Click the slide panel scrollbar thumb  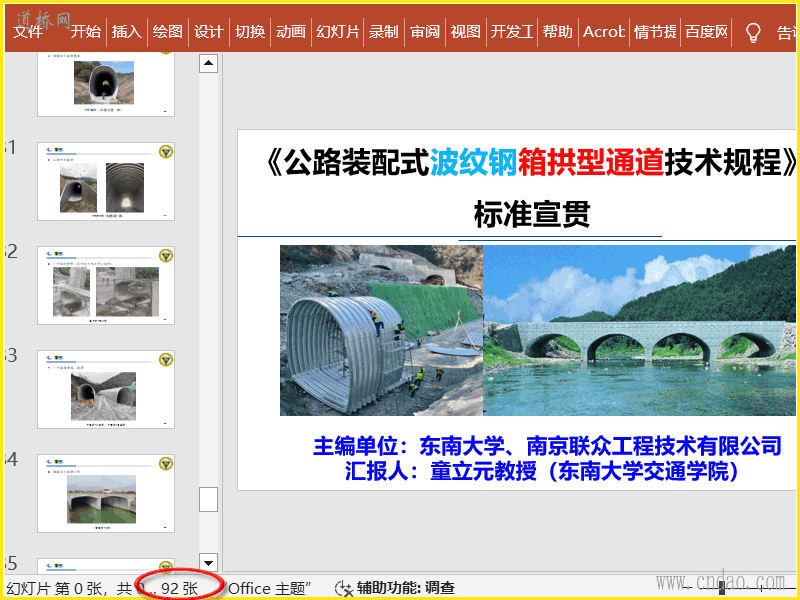(208, 499)
